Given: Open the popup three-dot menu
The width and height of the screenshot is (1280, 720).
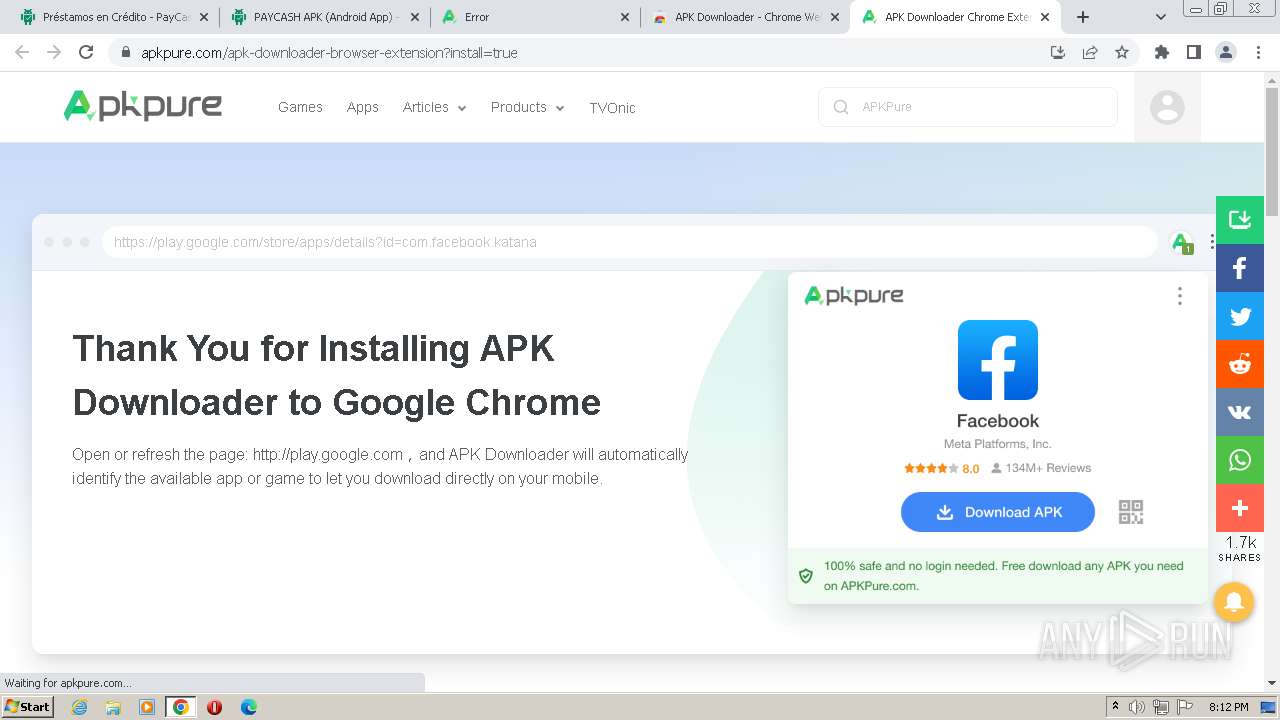Looking at the screenshot, I should pyautogui.click(x=1180, y=296).
